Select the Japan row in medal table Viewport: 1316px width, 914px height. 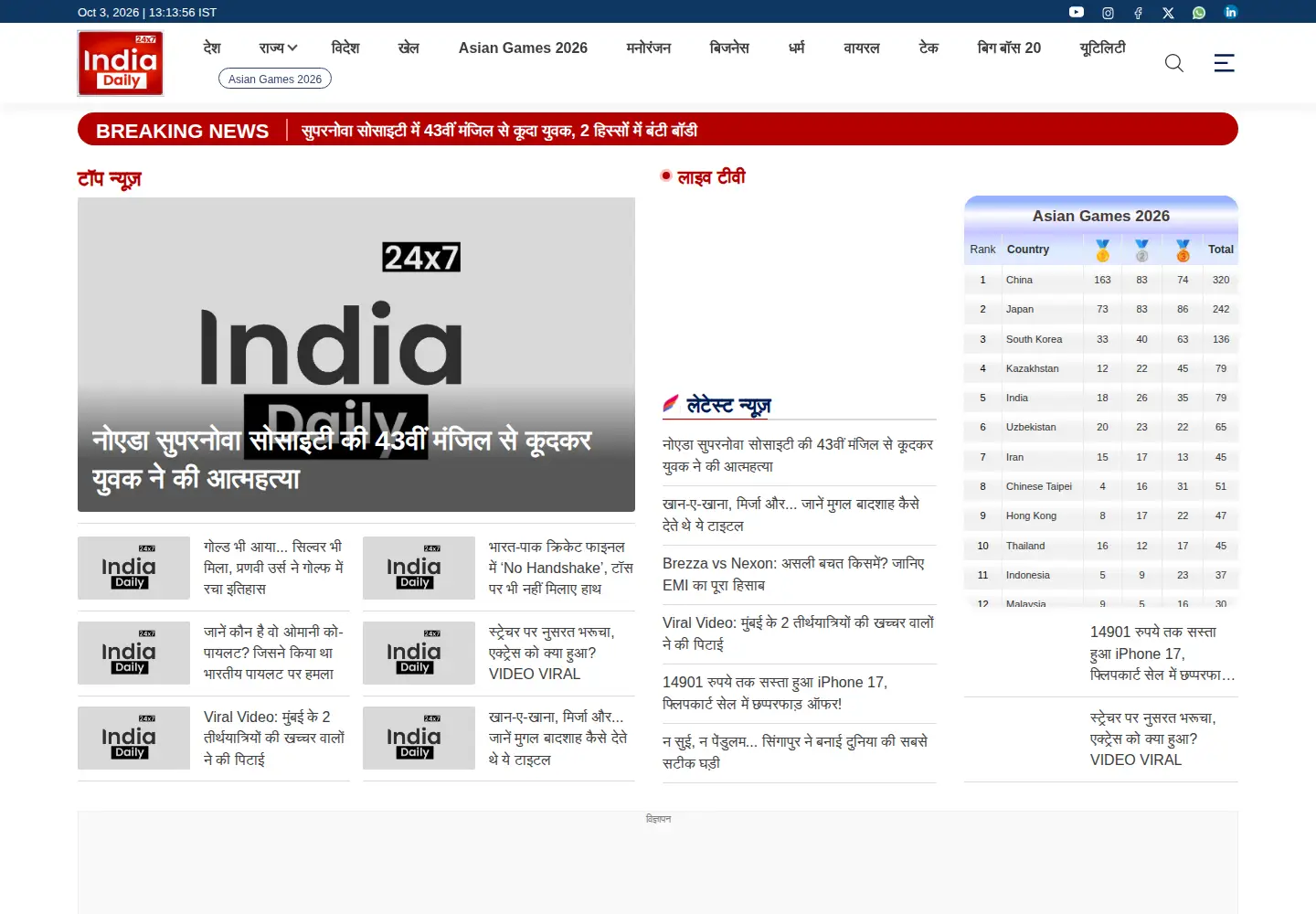click(x=1101, y=309)
